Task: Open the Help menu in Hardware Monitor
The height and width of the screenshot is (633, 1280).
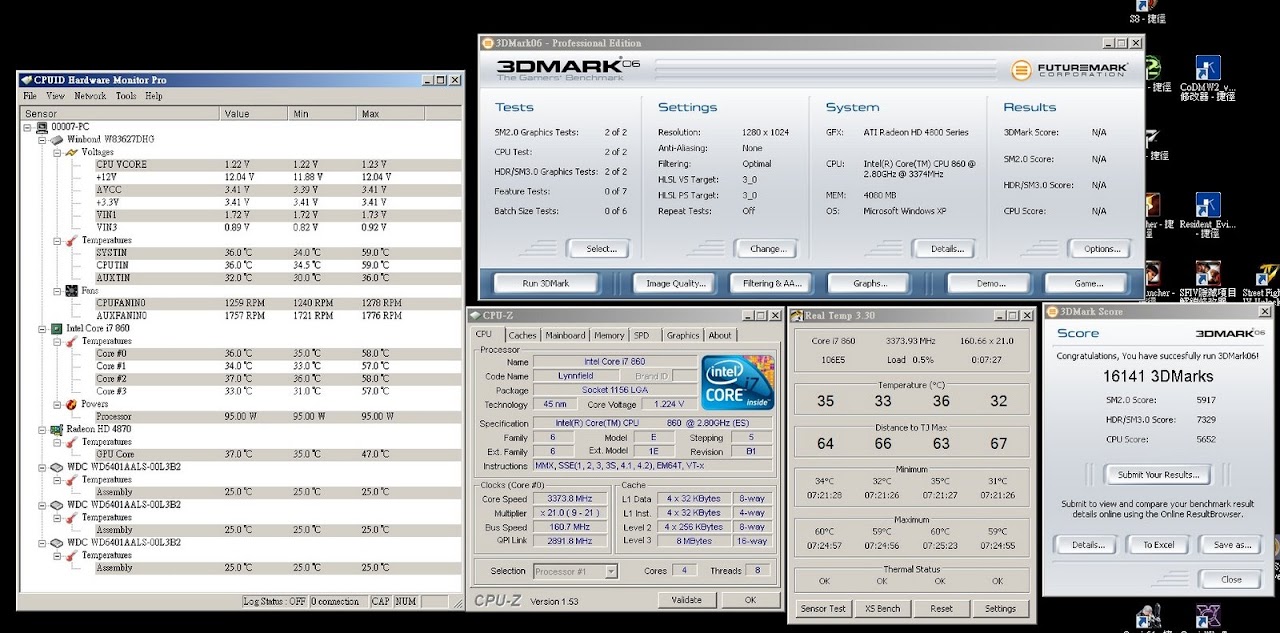Action: (153, 96)
